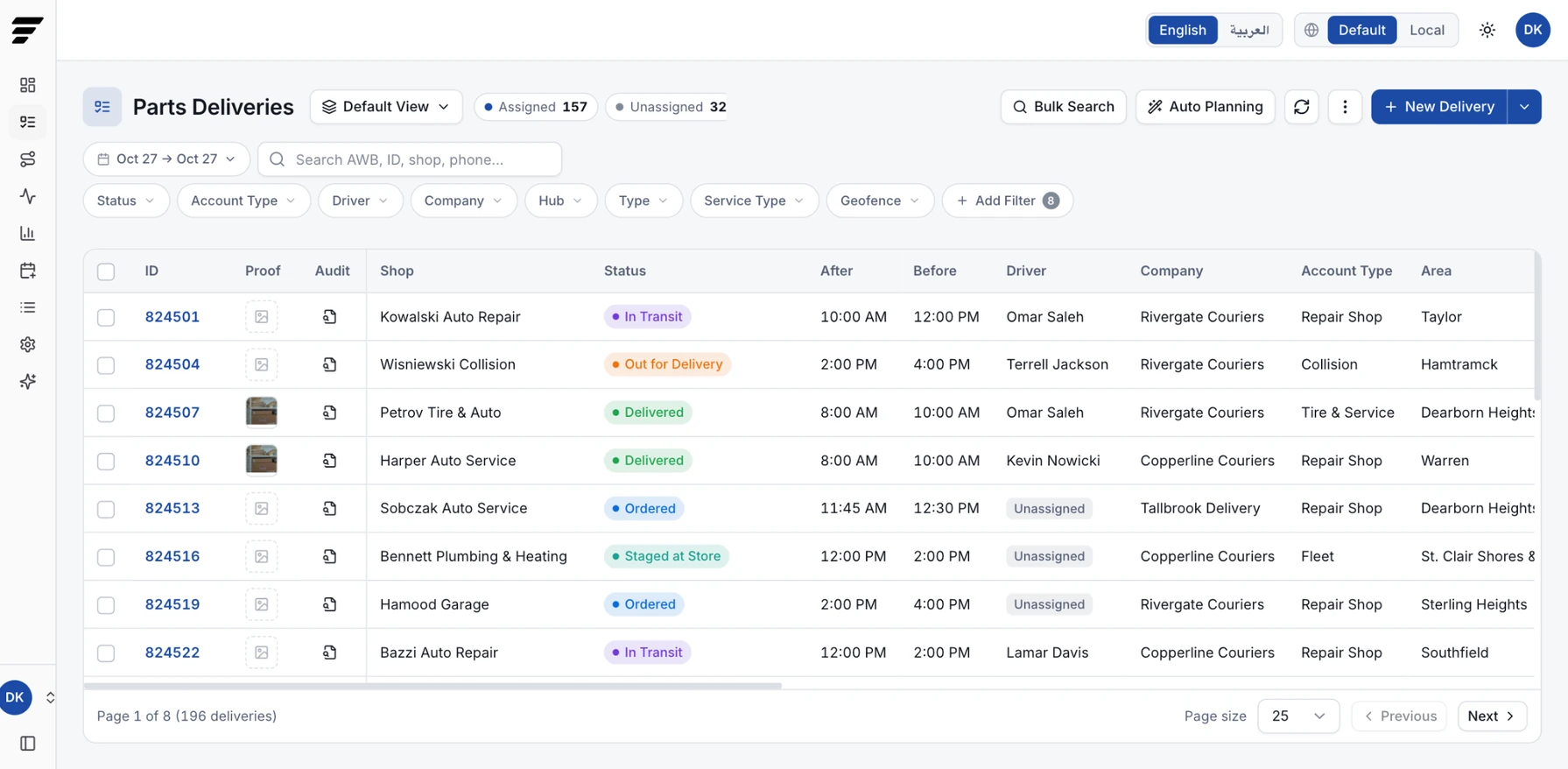
Task: Select the Default timezone option
Action: point(1361,30)
